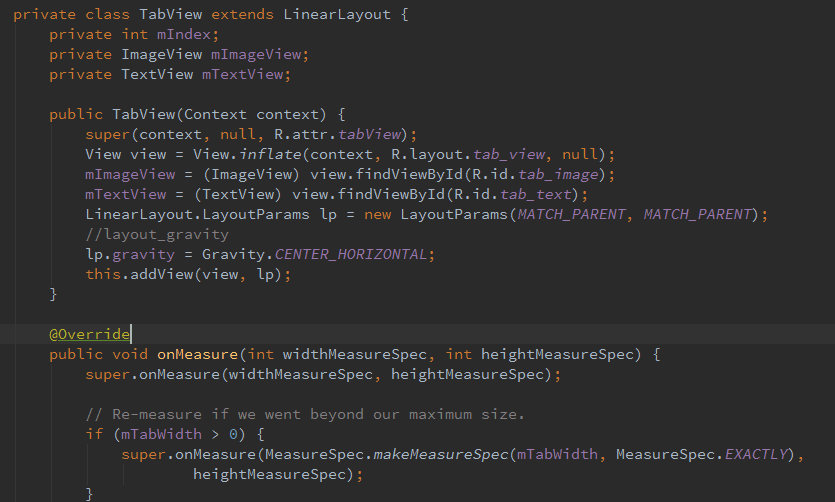Click the addView method call

point(162,274)
